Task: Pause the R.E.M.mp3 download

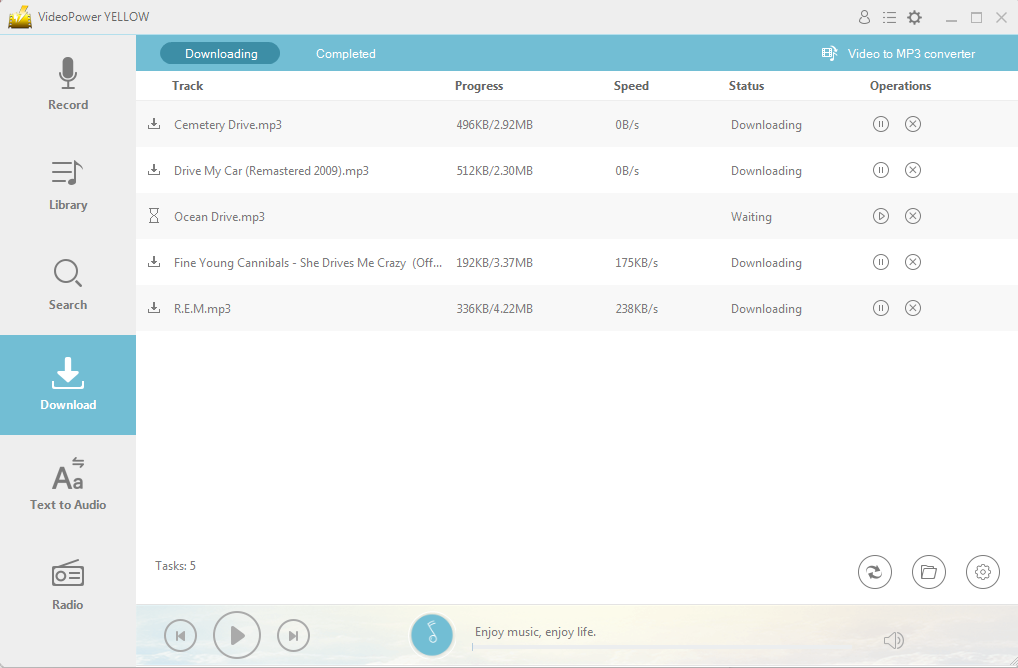Action: click(x=881, y=308)
